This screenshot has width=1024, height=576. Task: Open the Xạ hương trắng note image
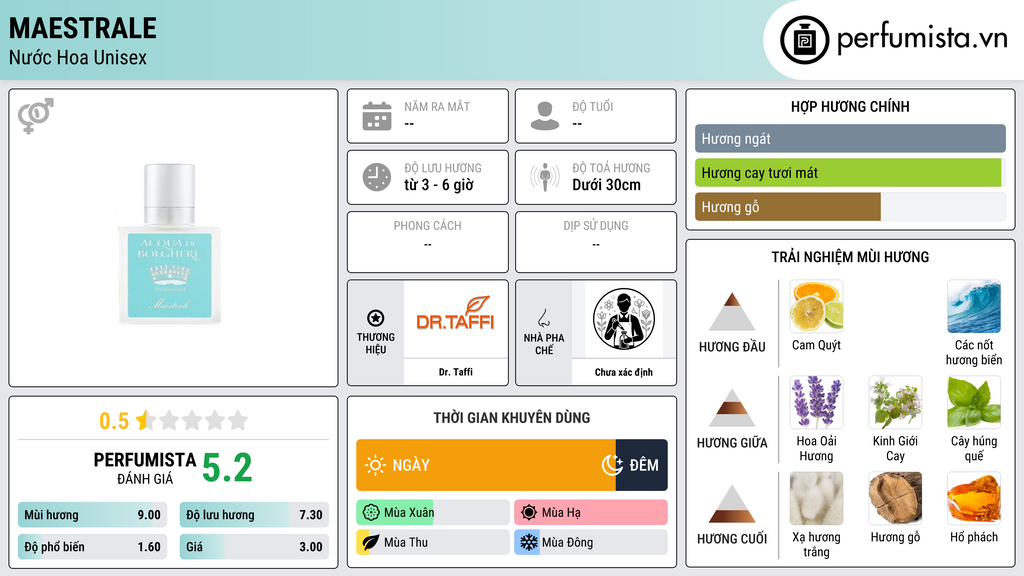(x=816, y=498)
